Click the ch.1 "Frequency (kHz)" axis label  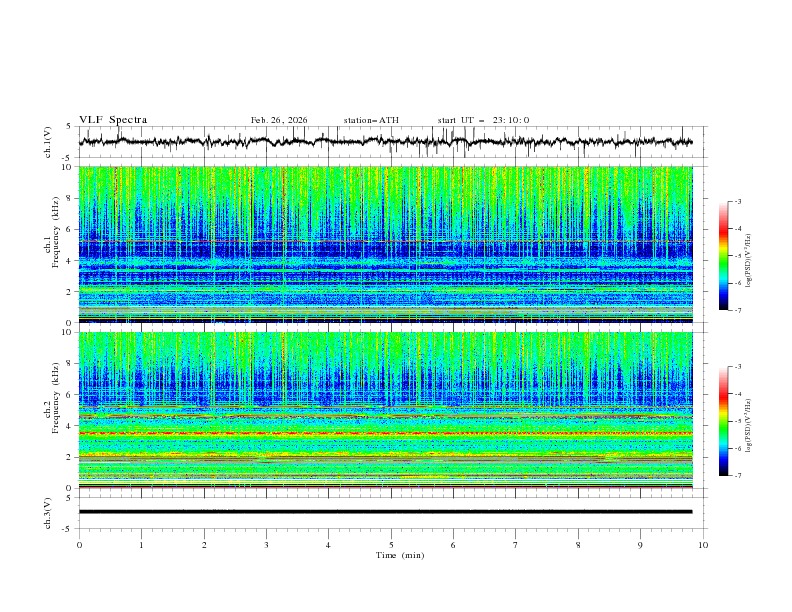point(56,233)
